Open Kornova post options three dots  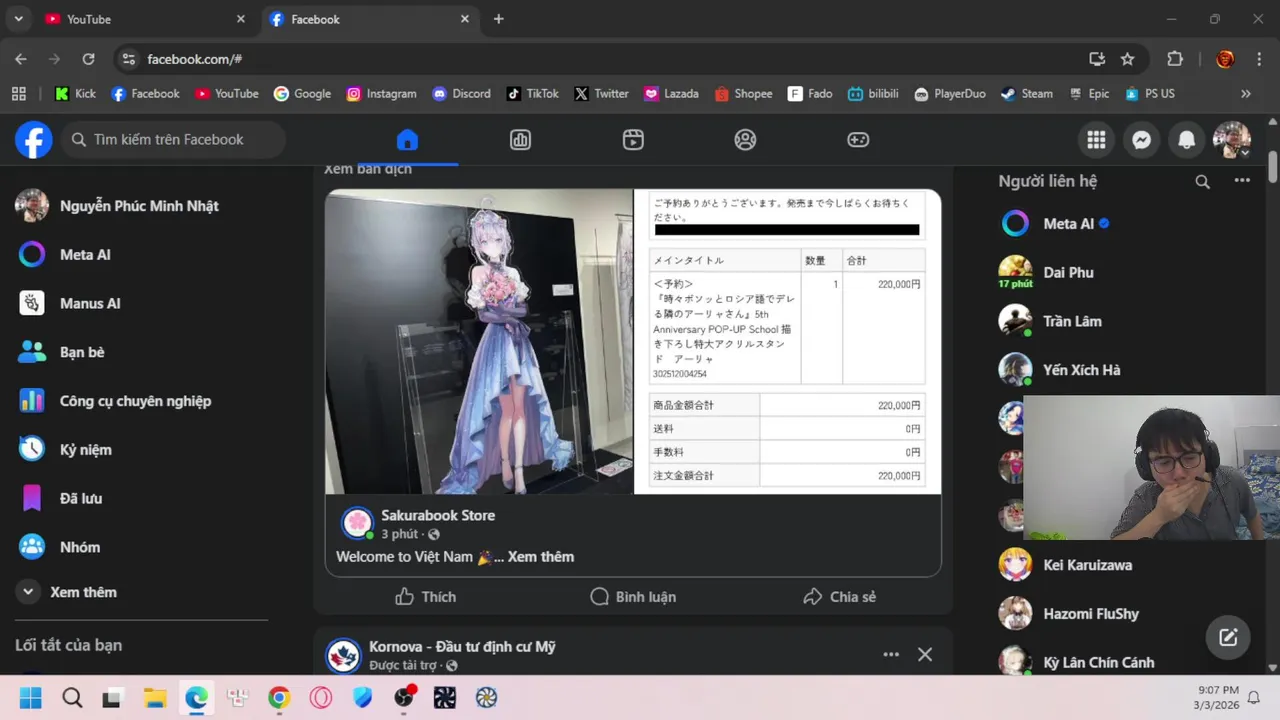pyautogui.click(x=891, y=654)
